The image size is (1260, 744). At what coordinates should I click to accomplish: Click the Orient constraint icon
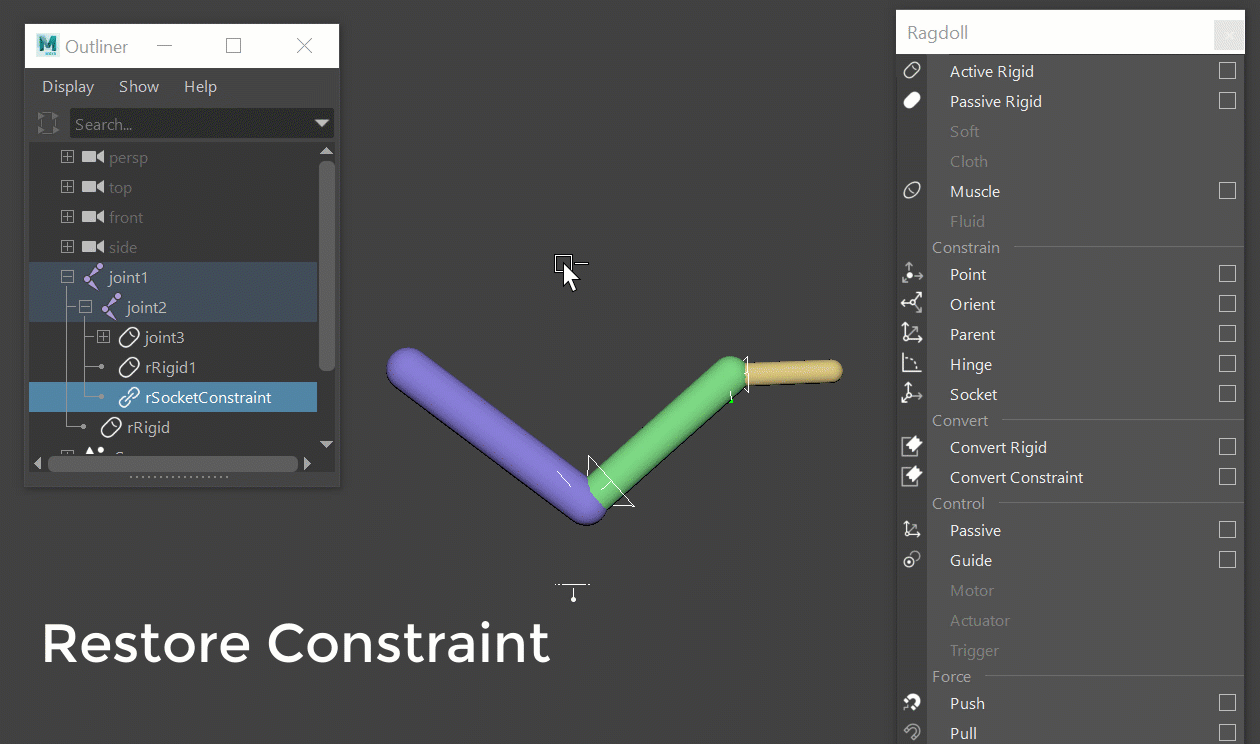click(912, 304)
